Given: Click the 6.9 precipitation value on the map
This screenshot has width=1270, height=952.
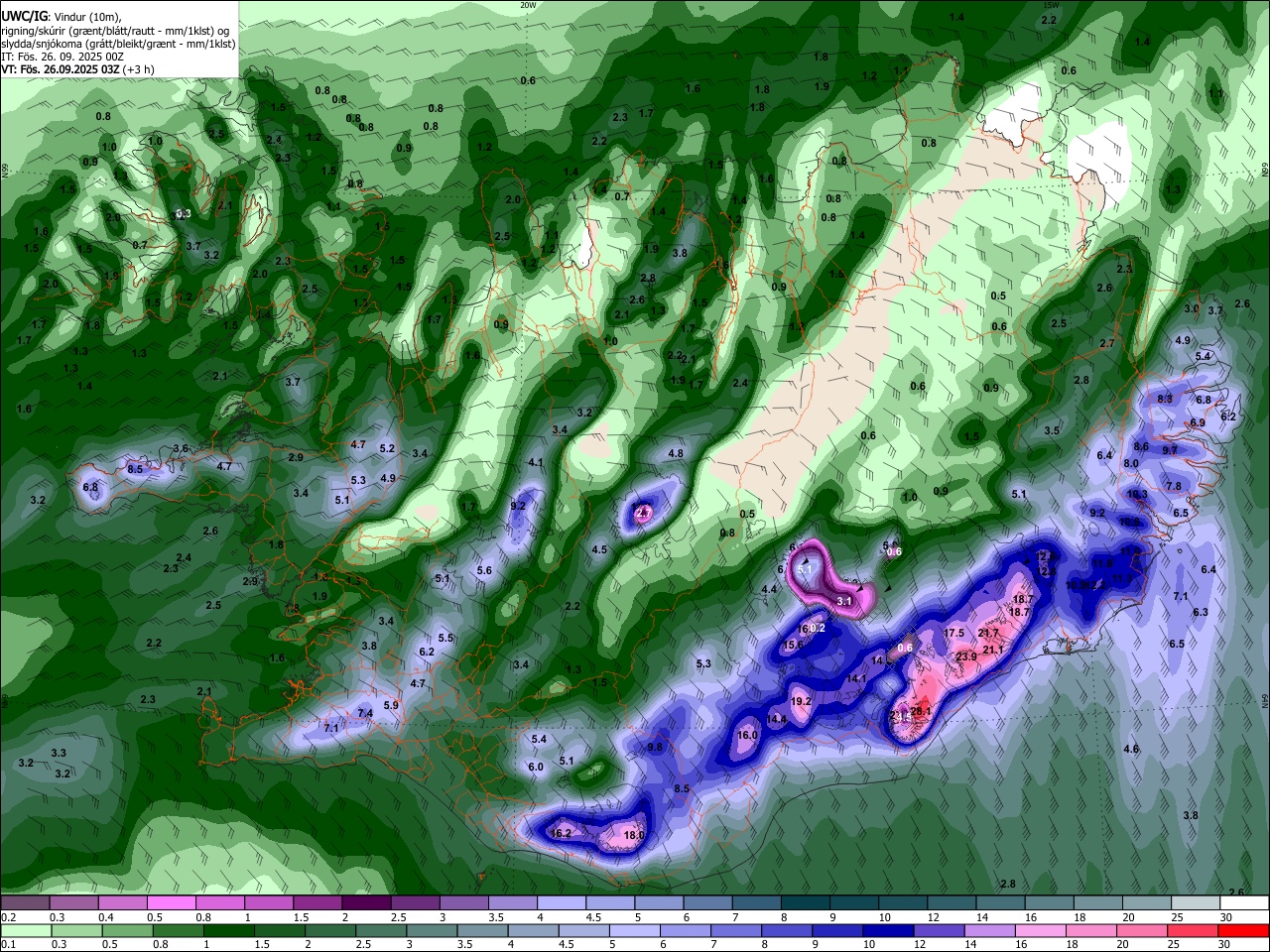Looking at the screenshot, I should [x=1198, y=422].
